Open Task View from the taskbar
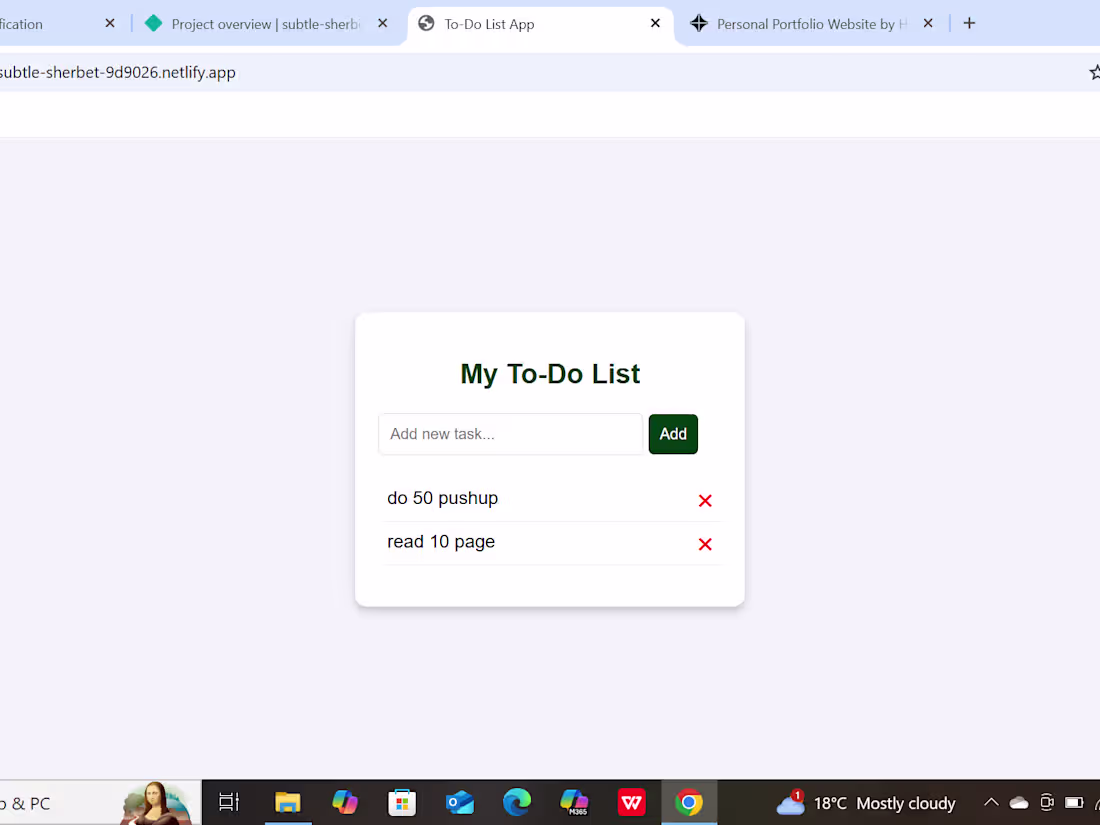Image resolution: width=1100 pixels, height=825 pixels. coord(228,802)
